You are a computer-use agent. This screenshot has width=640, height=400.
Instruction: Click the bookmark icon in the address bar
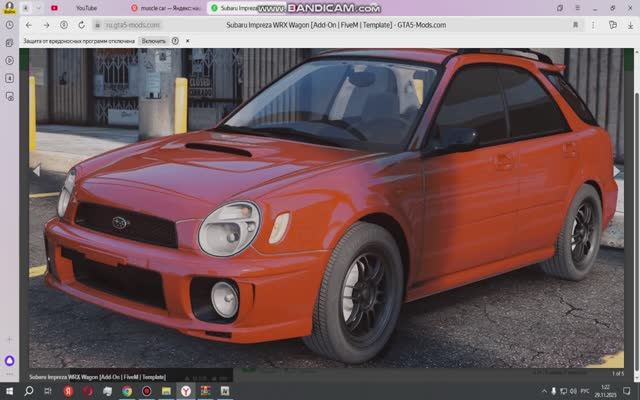coord(575,25)
